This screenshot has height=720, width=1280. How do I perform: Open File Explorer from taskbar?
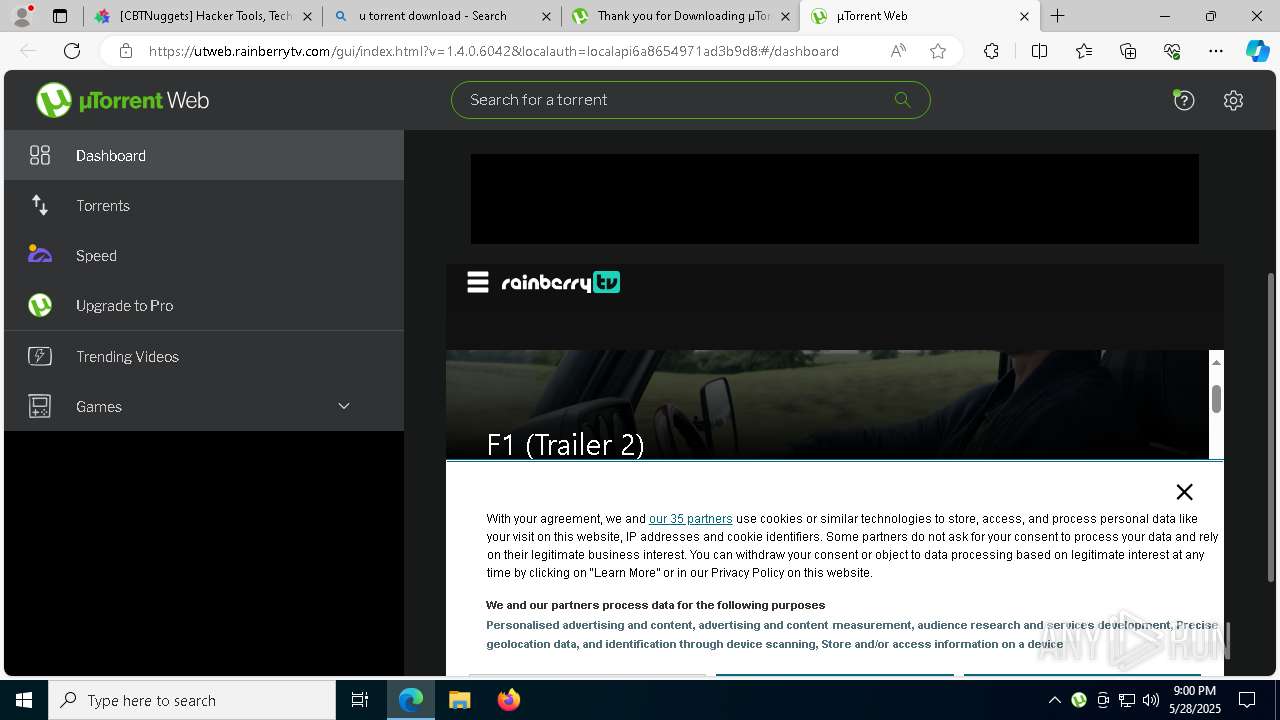(459, 700)
